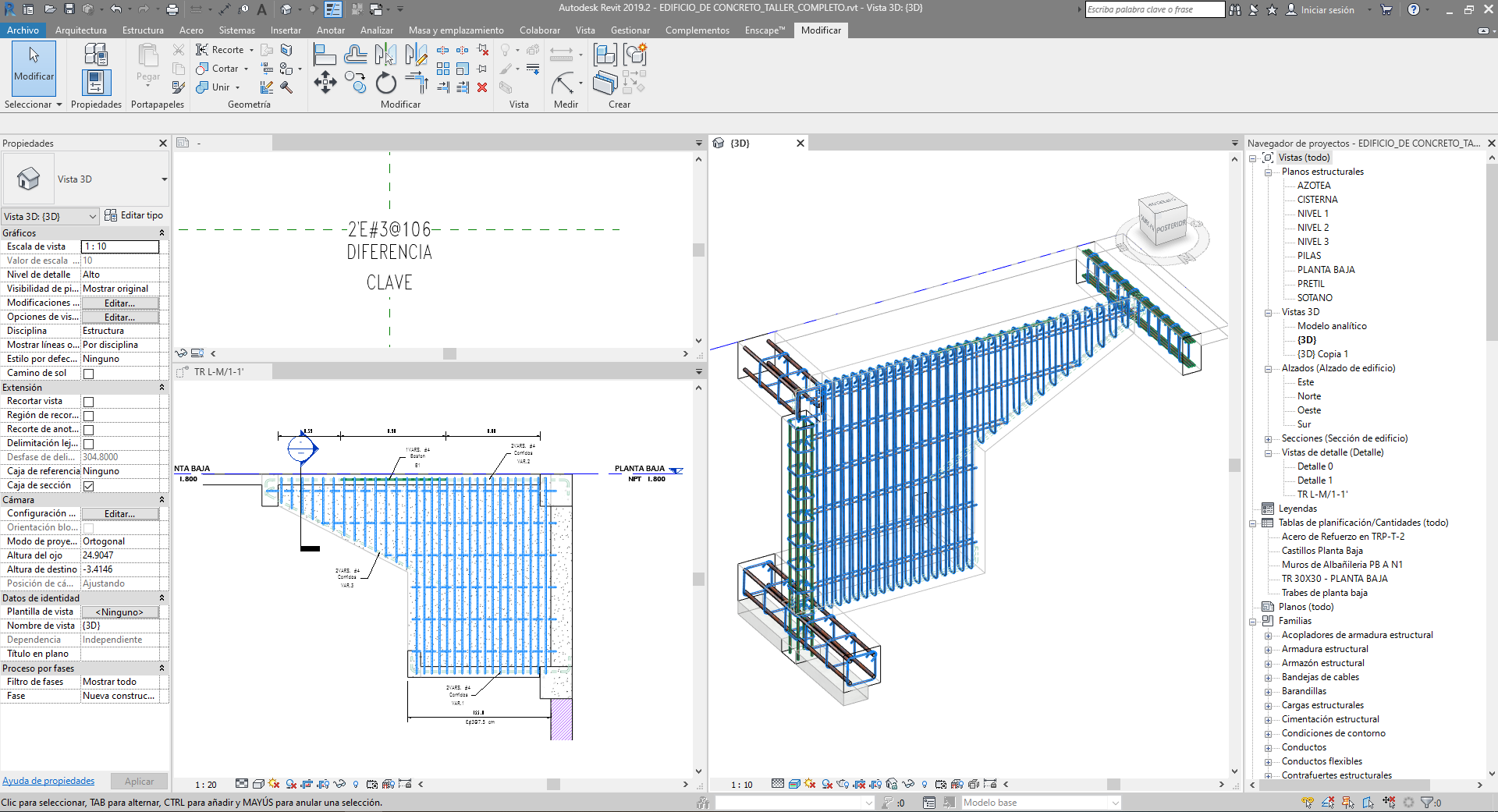Select the Copy tool icon
The height and width of the screenshot is (812, 1498).
pyautogui.click(x=356, y=82)
